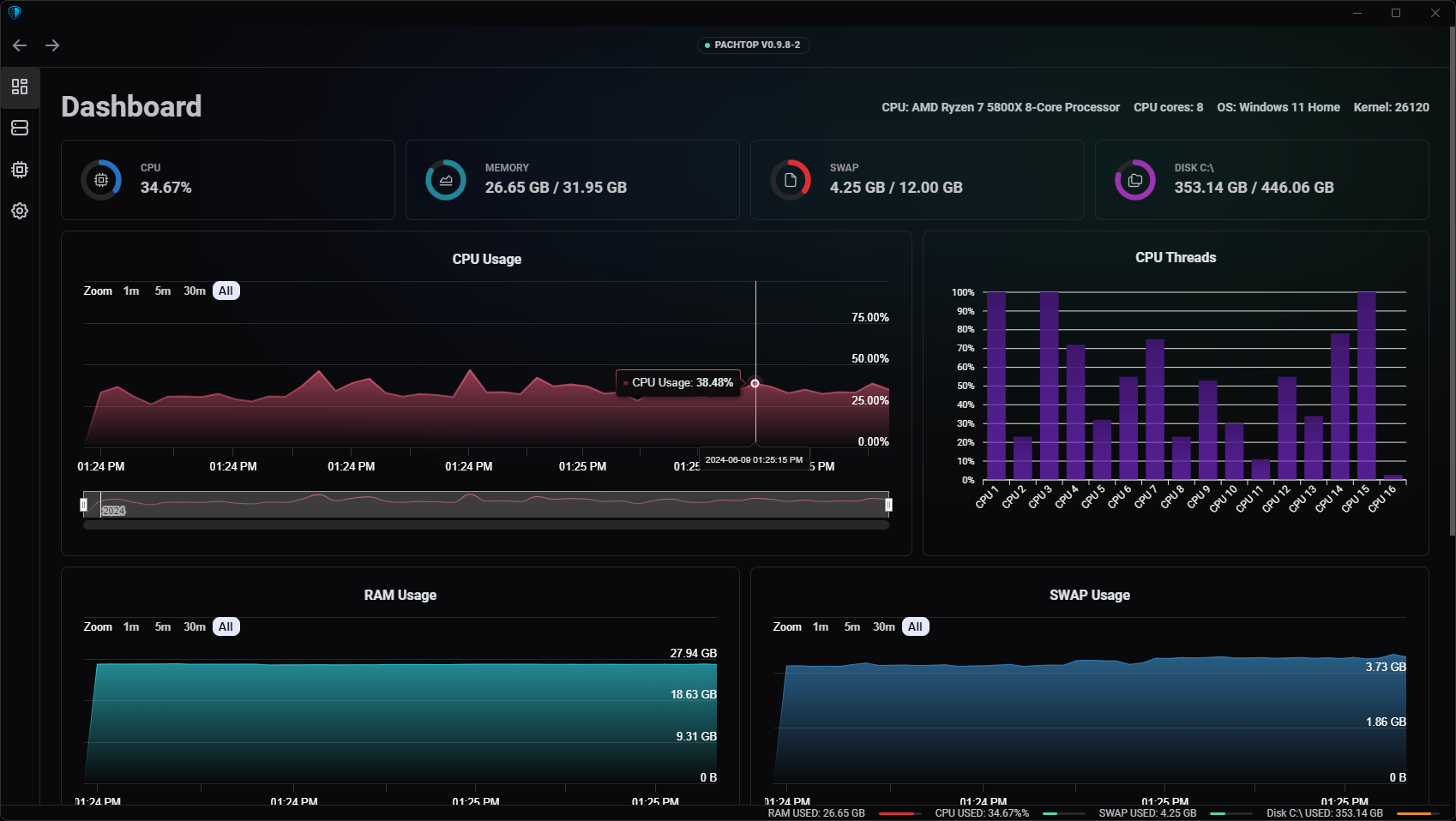Select 1m zoom on CPU Usage chart
1456x821 pixels.
point(131,291)
